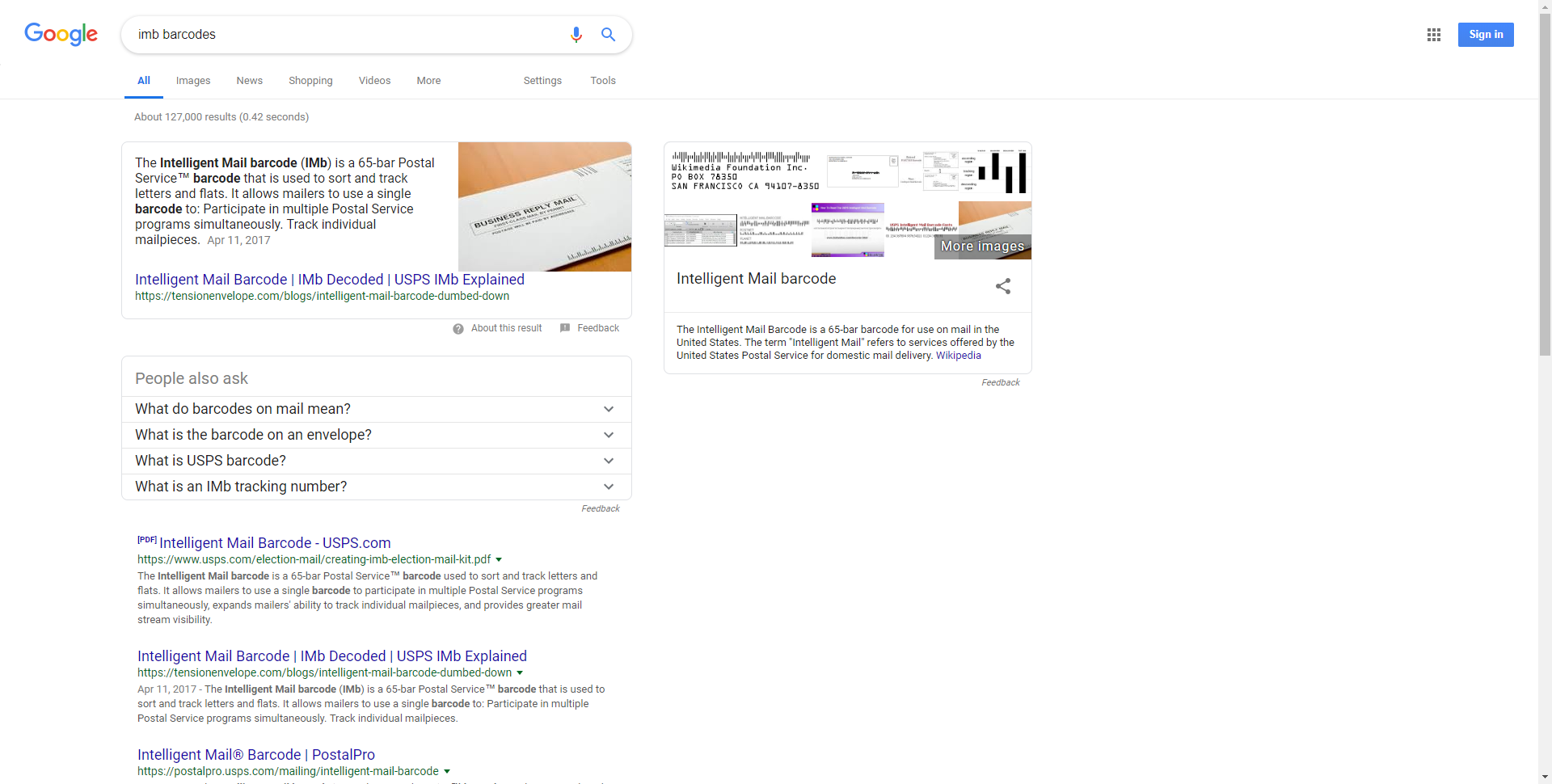Expand 'What do barcodes on mail mean?'
Image resolution: width=1552 pixels, height=784 pixels.
(x=608, y=409)
